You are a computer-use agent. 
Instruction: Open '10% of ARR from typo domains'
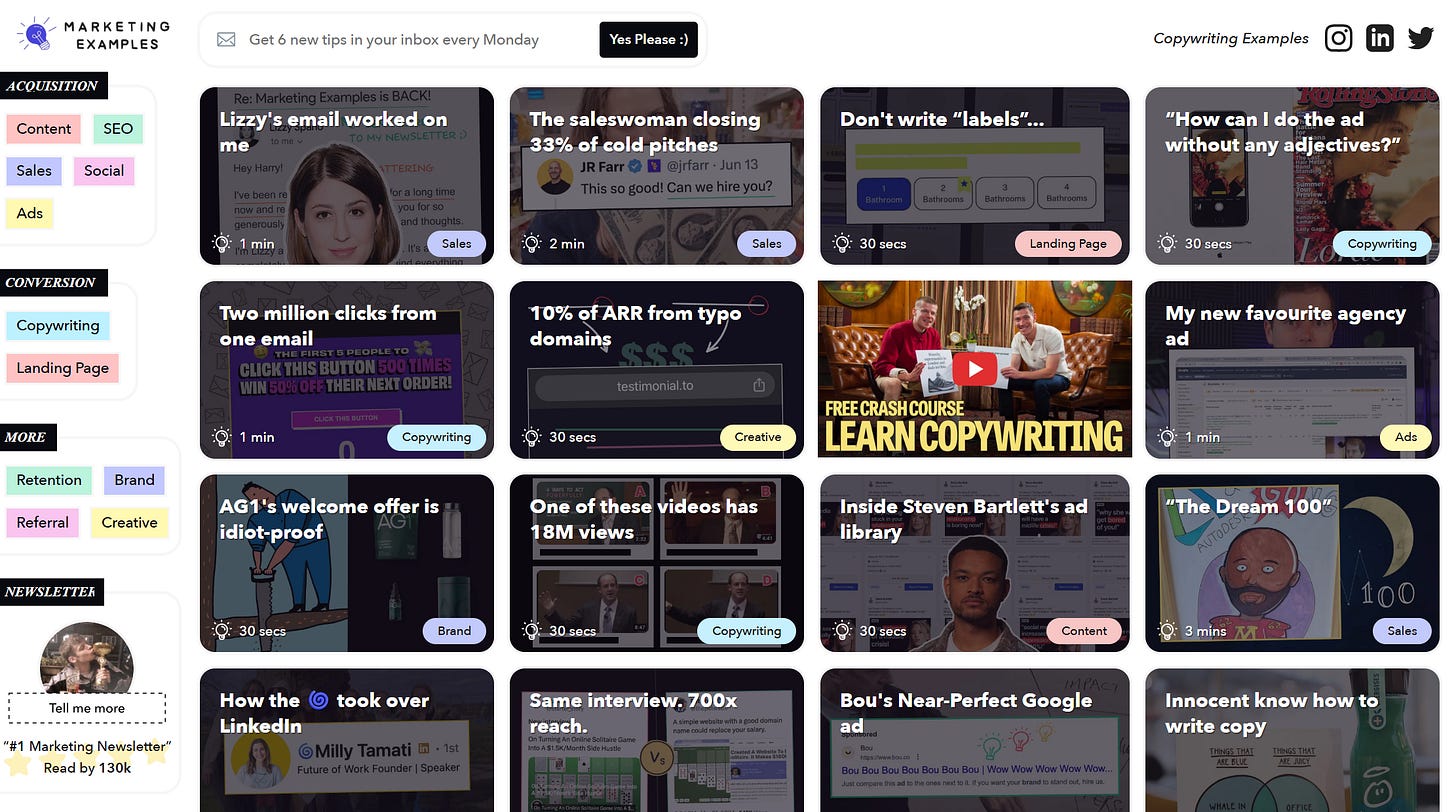(x=657, y=370)
